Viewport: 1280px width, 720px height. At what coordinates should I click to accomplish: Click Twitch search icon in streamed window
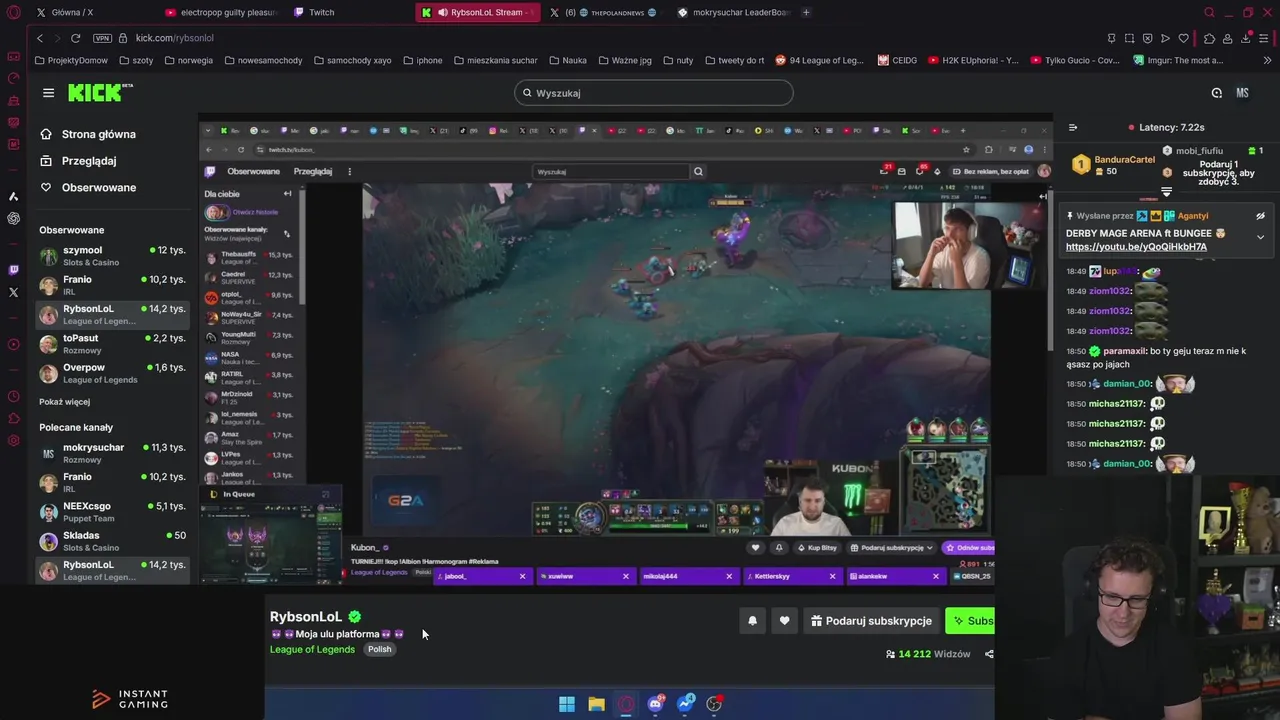[698, 171]
